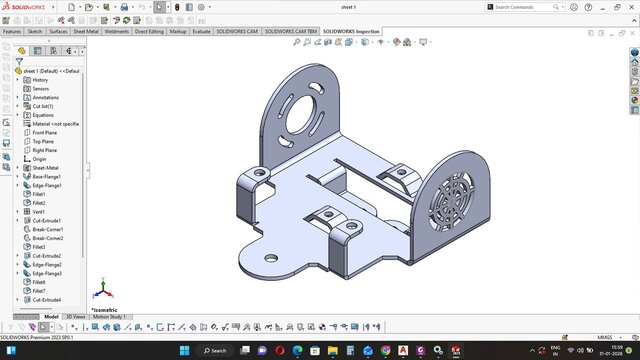640x360 pixels.
Task: Click the user login profile icon
Action: click(x=574, y=7)
